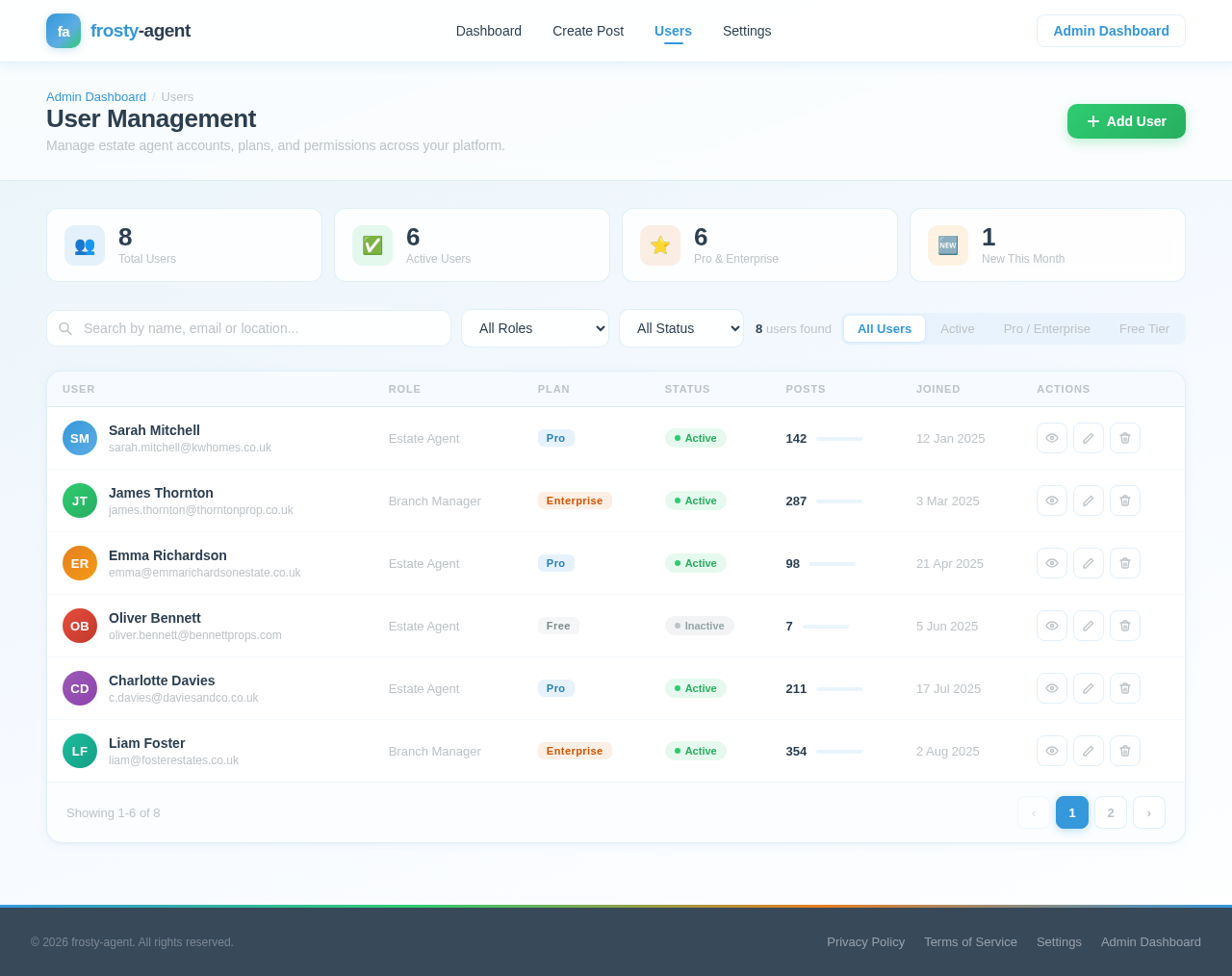Open the All Status dropdown
Screen dimensions: 1232x976
[x=680, y=328]
